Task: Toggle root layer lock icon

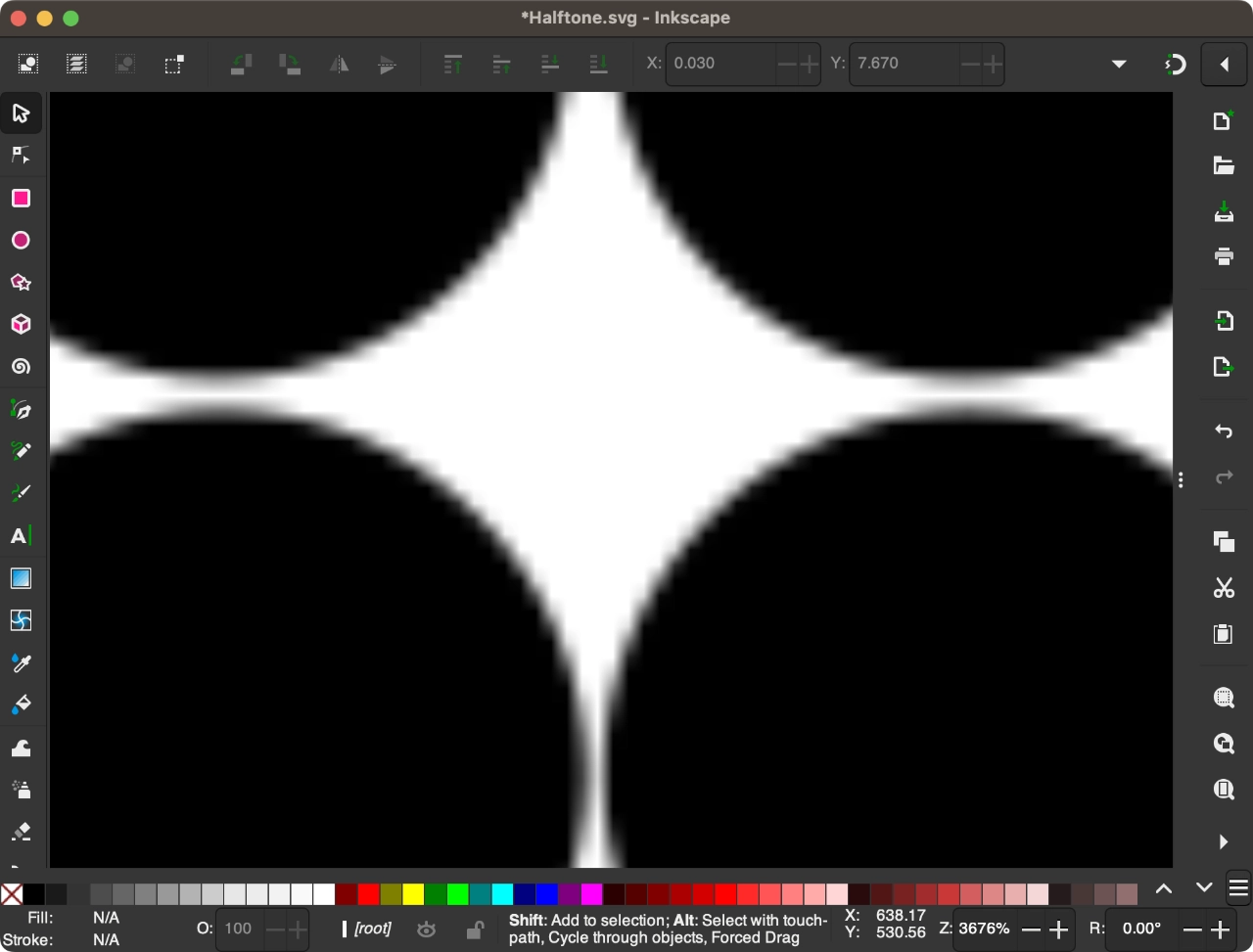Action: (475, 929)
